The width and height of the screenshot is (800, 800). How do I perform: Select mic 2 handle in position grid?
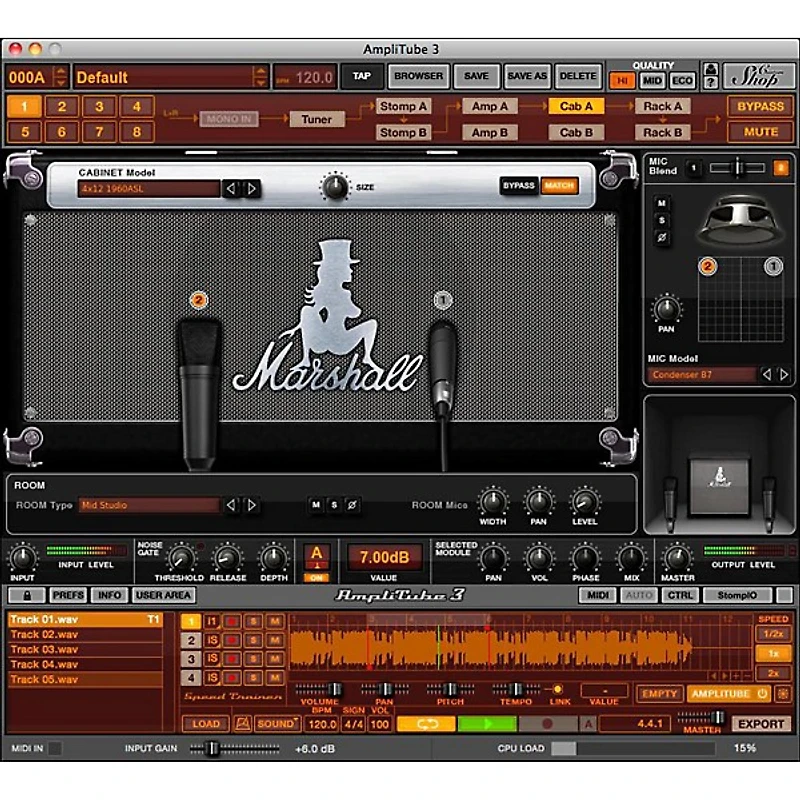[x=707, y=266]
